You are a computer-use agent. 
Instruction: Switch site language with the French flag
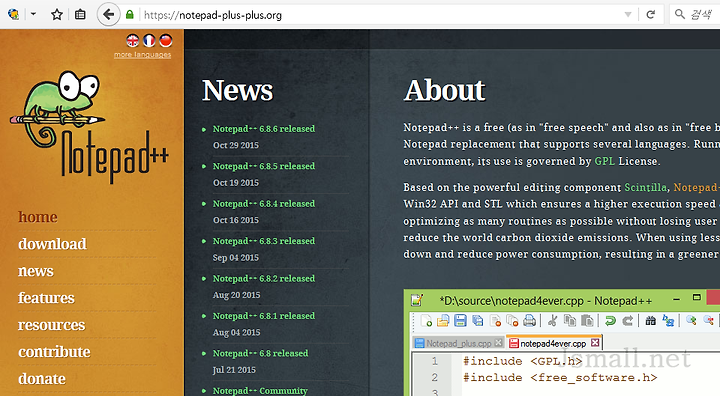[x=149, y=41]
